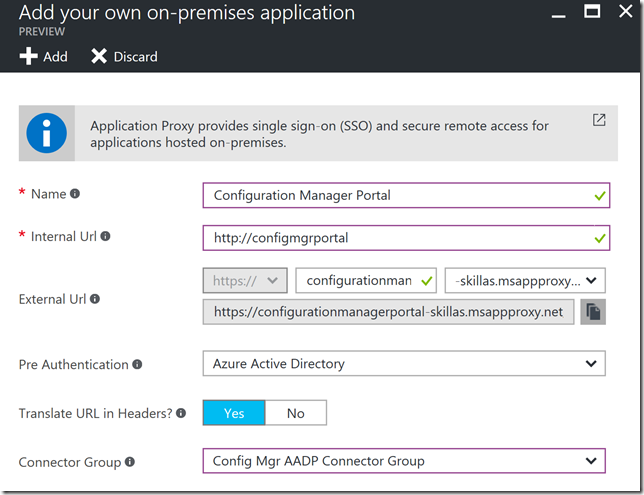Expand the skillas.msappproxy domain dropdown

point(525,282)
